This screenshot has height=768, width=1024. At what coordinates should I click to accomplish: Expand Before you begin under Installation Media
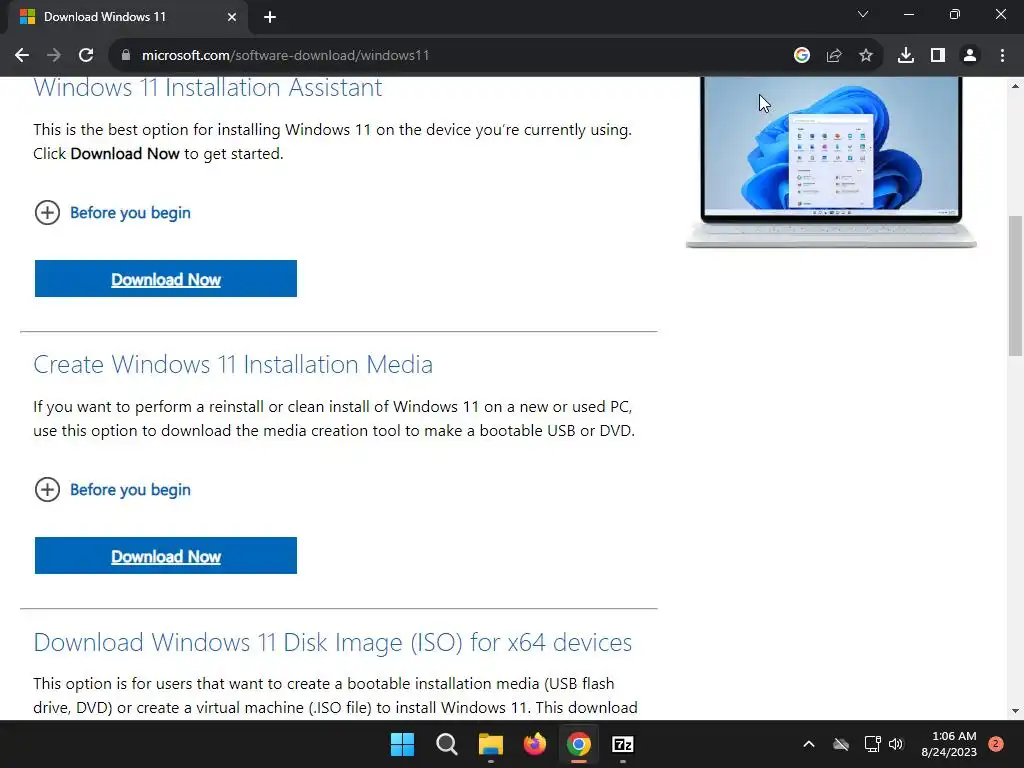(x=112, y=490)
